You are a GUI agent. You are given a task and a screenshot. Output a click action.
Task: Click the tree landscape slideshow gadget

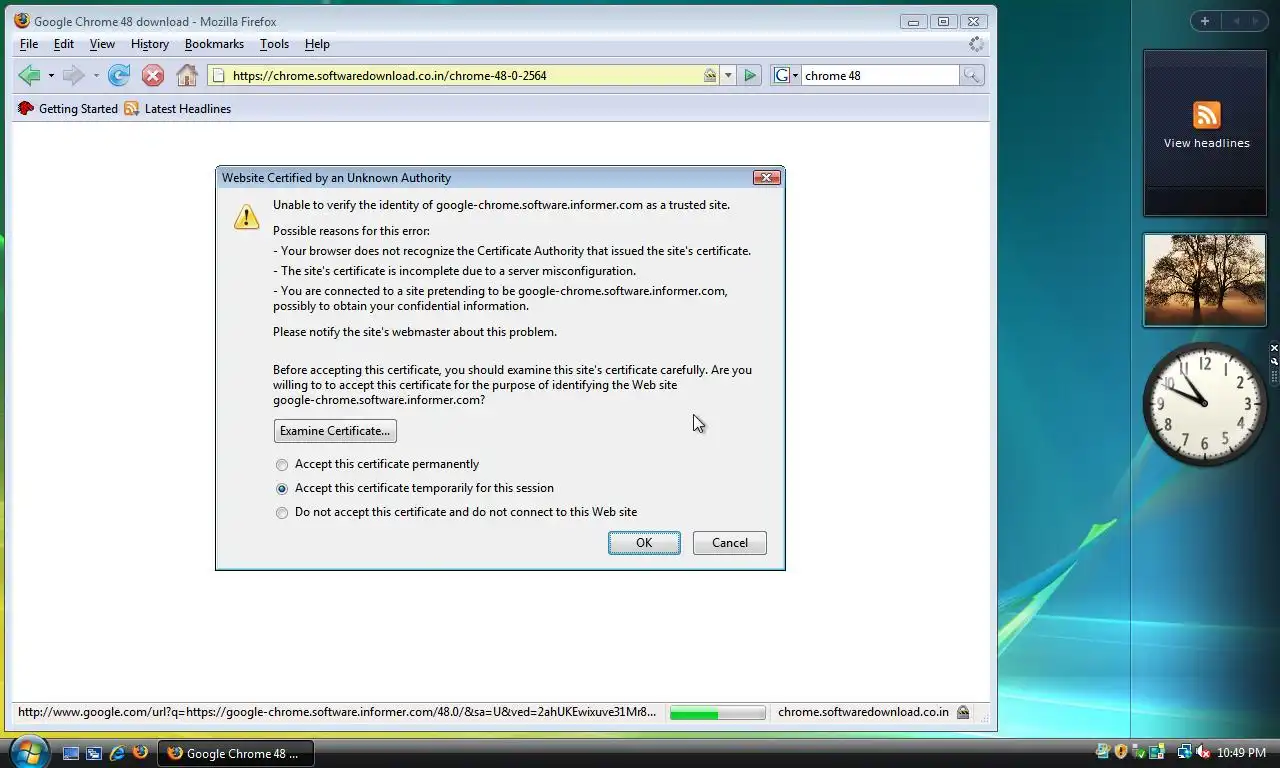pyautogui.click(x=1205, y=280)
